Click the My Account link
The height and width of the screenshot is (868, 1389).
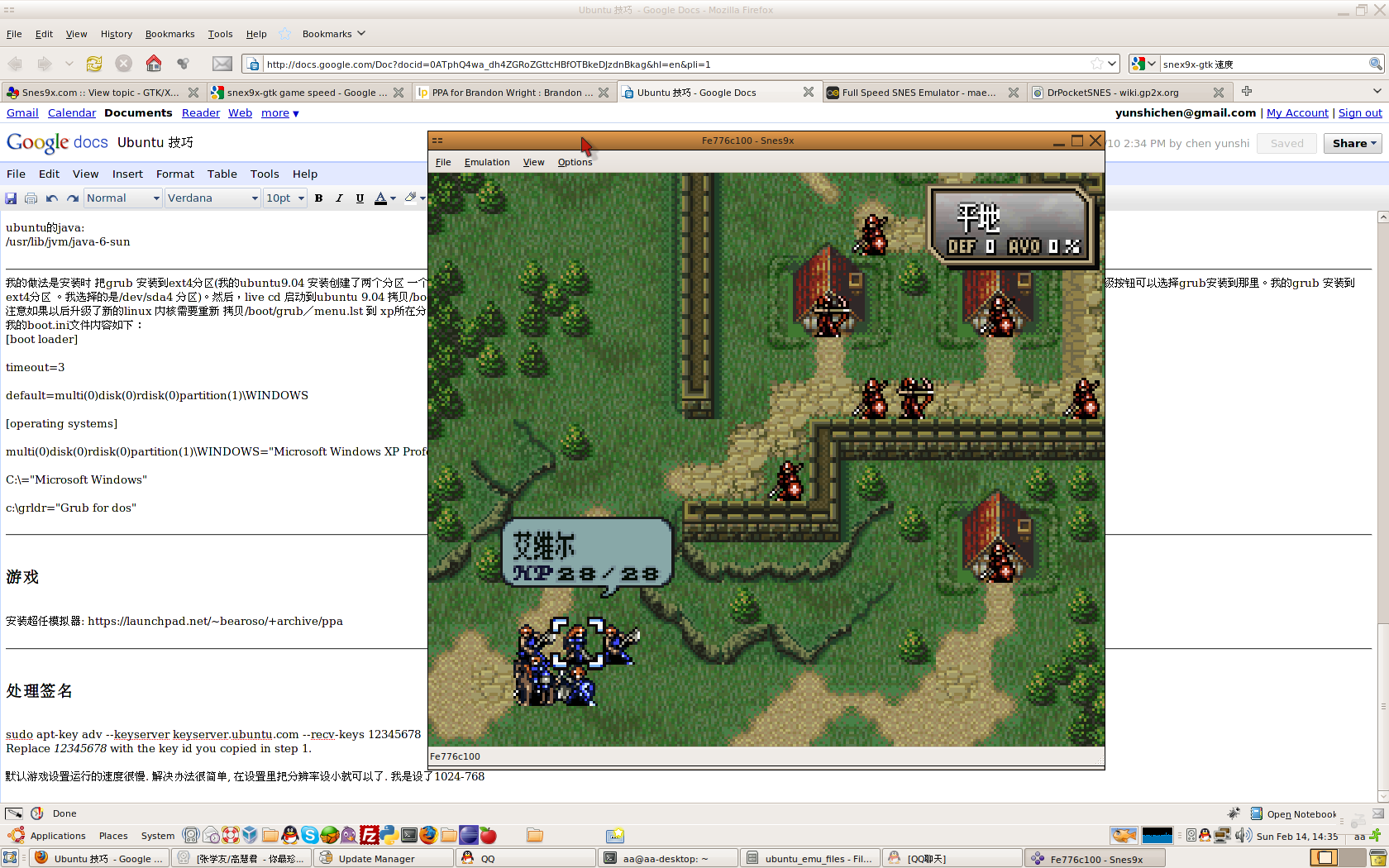(1297, 113)
